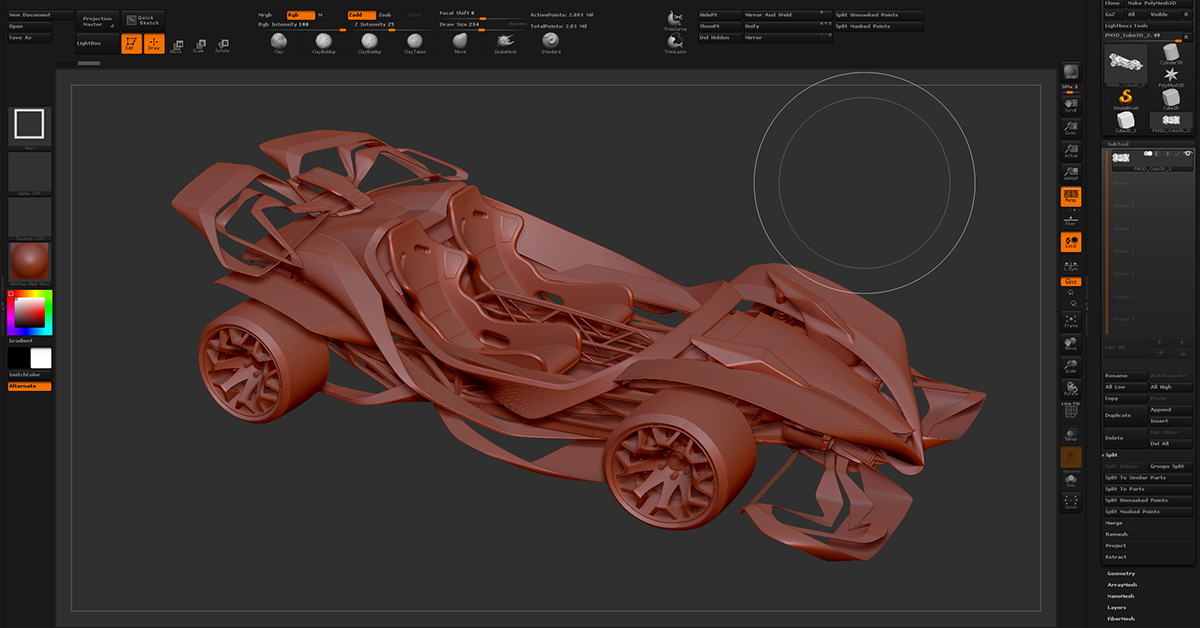1200x628 pixels.
Task: Open Projection Master dropdown
Action: coord(98,20)
